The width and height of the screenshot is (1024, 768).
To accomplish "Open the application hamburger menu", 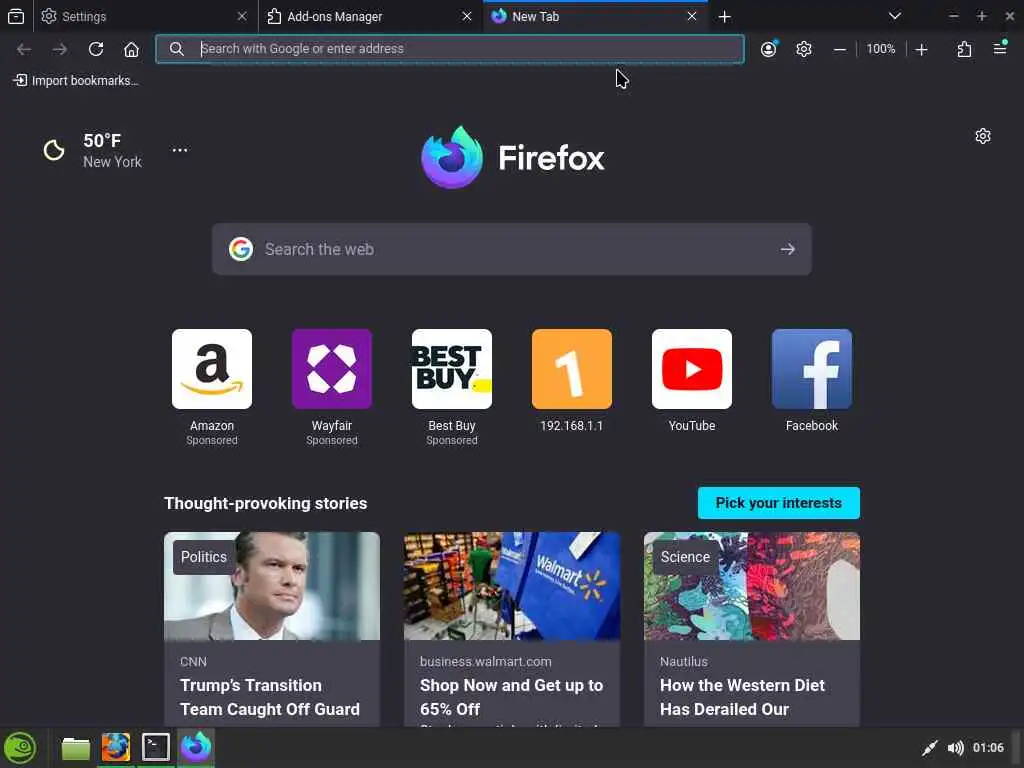I will (1000, 48).
